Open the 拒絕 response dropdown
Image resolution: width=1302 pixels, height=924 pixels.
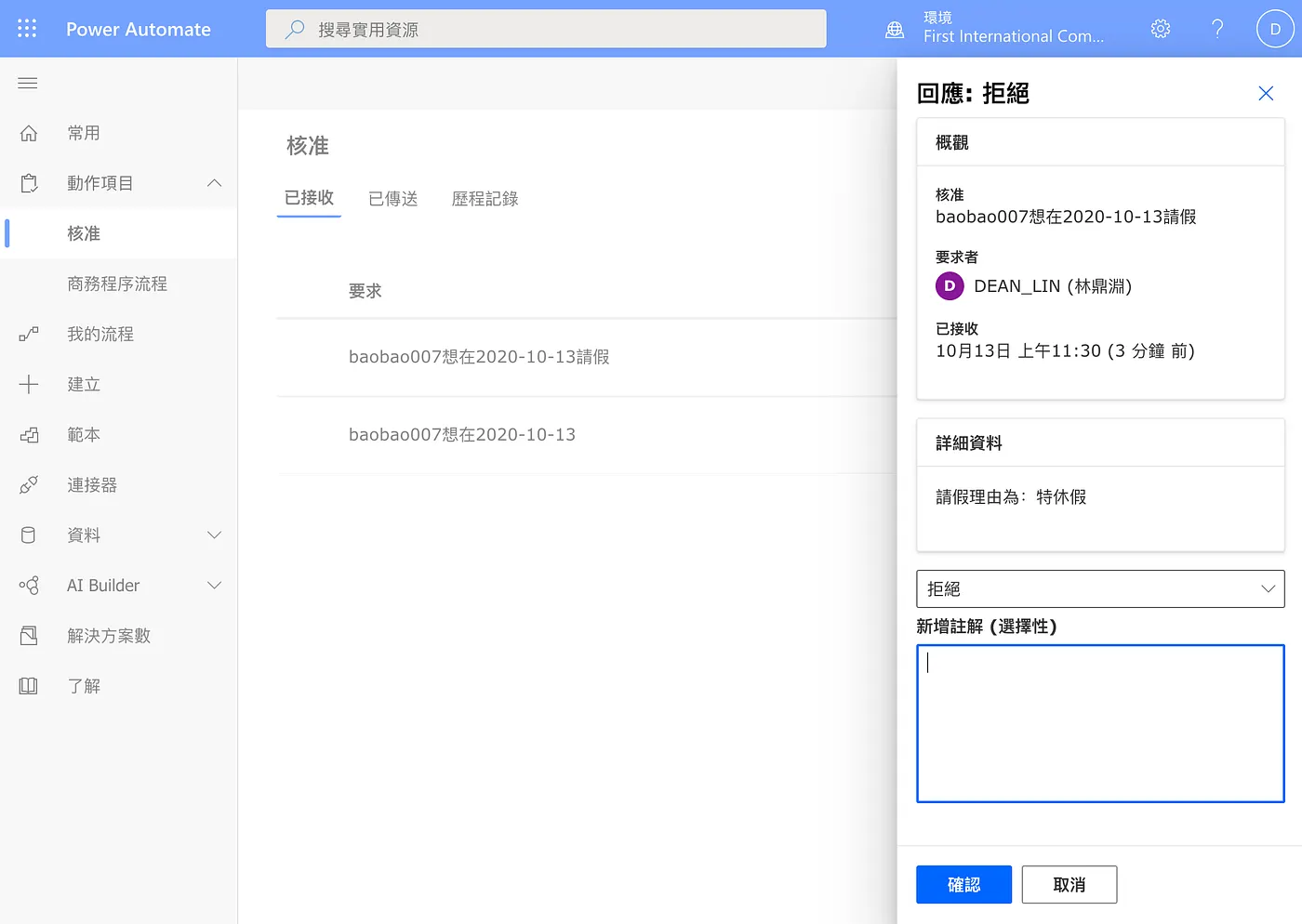[x=1100, y=588]
